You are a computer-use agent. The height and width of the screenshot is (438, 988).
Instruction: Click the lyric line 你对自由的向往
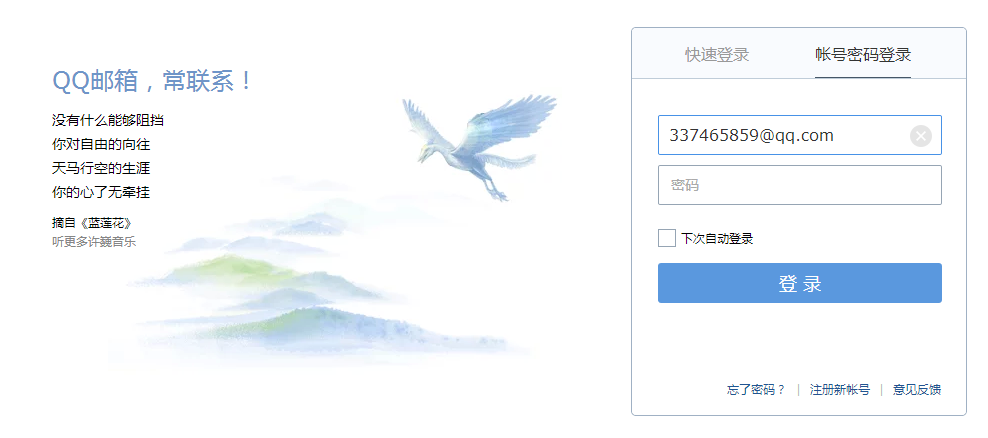tap(101, 144)
